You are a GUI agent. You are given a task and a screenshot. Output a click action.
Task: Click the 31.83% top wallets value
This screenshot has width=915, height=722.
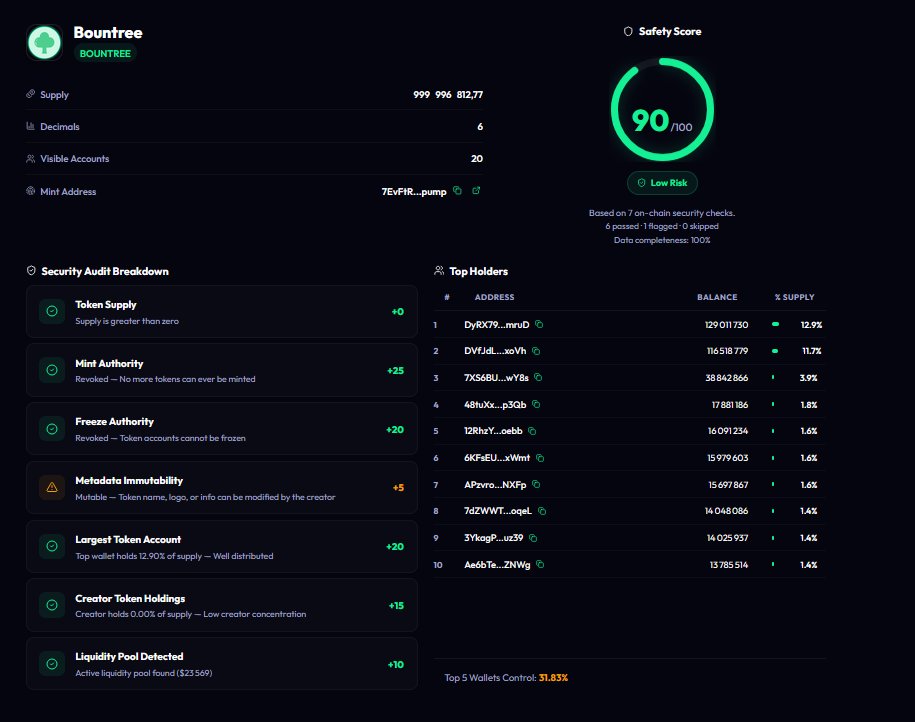click(553, 678)
